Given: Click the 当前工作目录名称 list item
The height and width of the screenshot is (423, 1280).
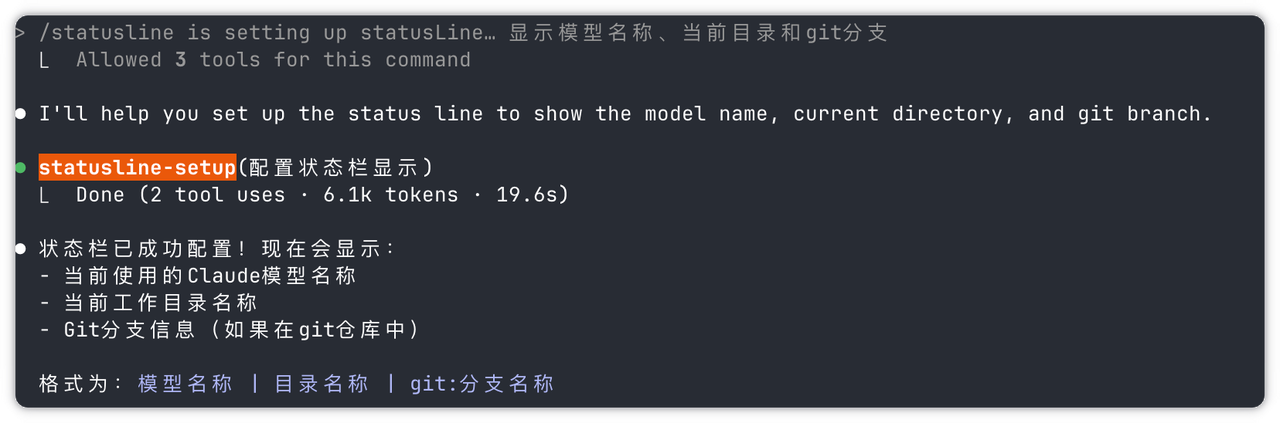Looking at the screenshot, I should click(x=160, y=303).
